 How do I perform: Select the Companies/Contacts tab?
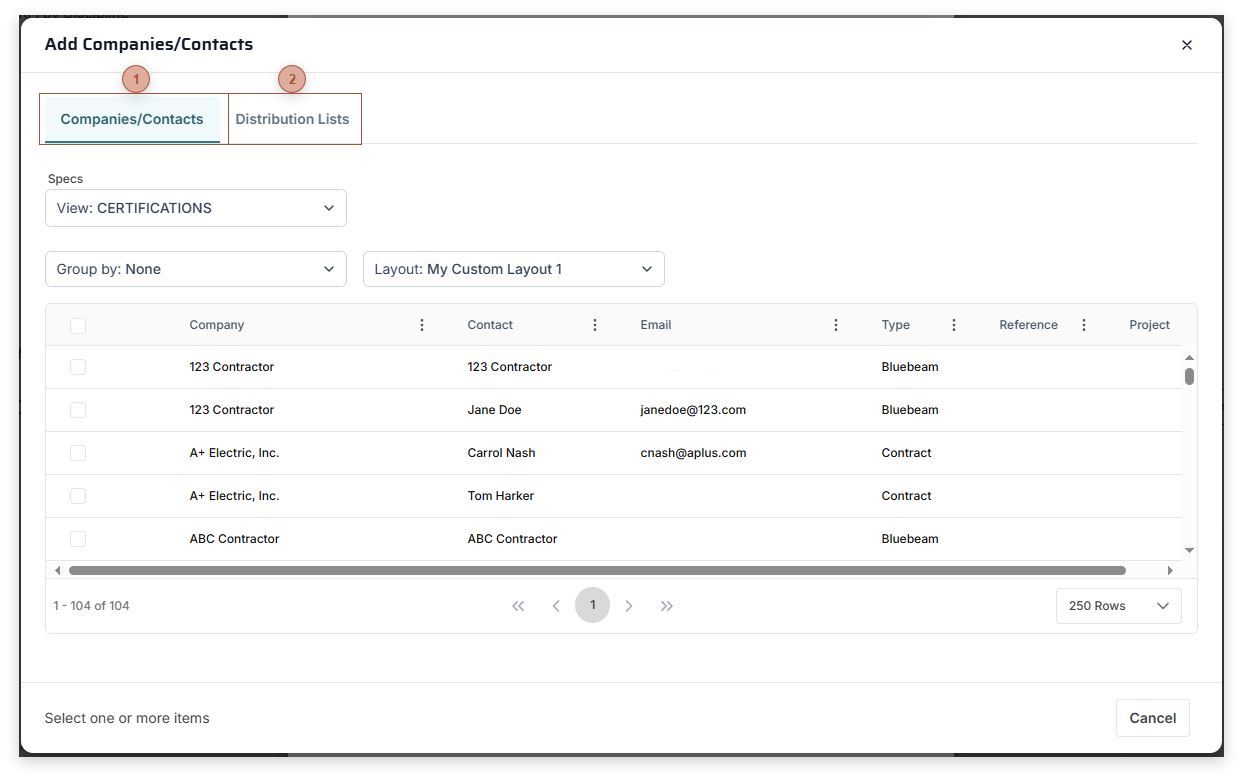tap(131, 118)
